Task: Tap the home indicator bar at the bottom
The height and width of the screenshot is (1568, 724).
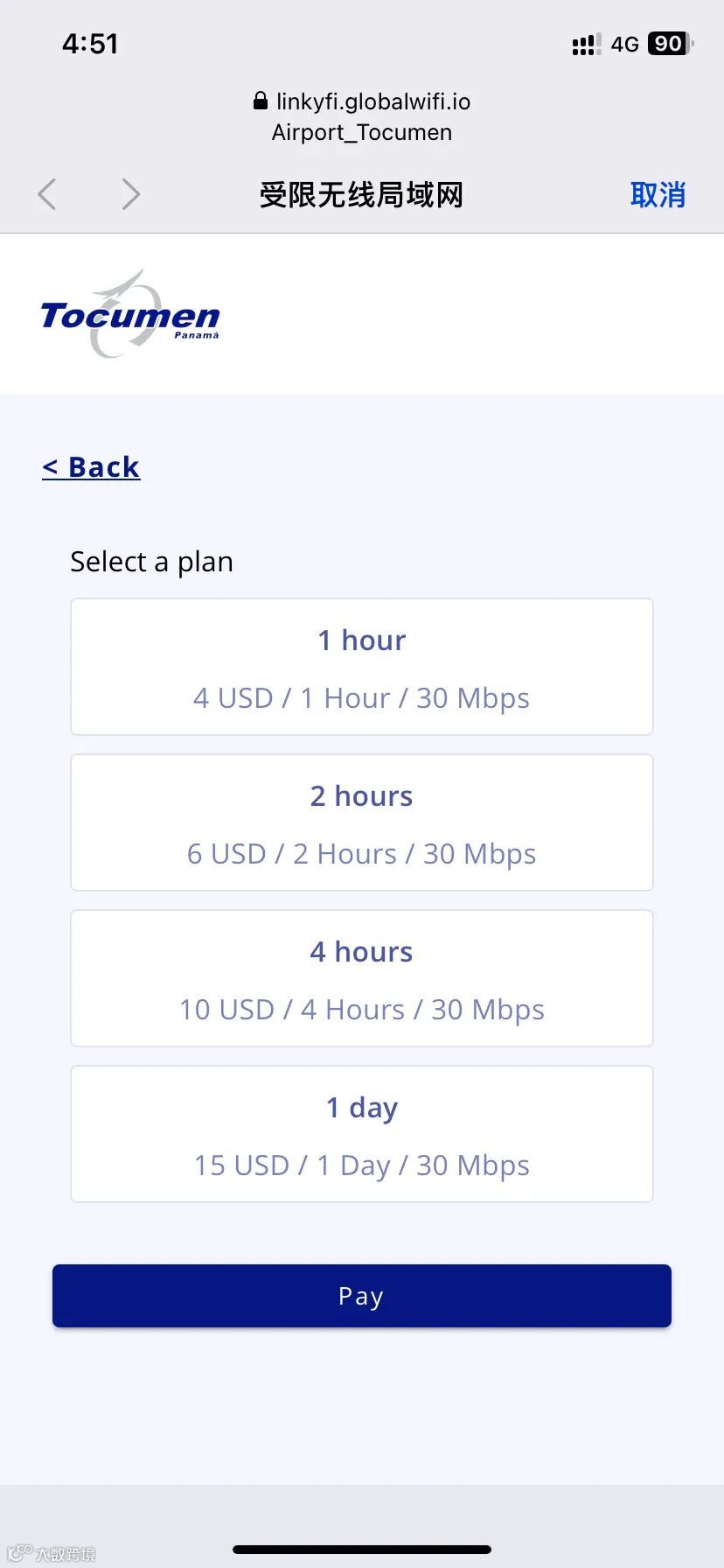Action: pos(362,1550)
